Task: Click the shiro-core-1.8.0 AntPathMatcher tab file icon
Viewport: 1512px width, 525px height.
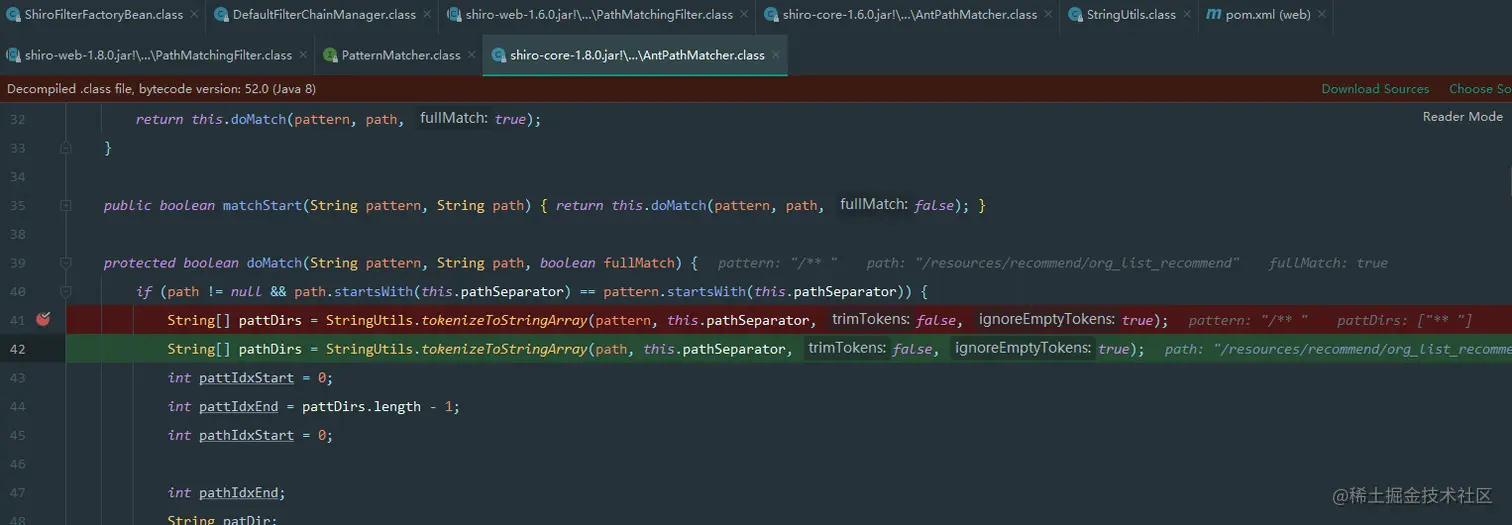Action: tap(498, 55)
